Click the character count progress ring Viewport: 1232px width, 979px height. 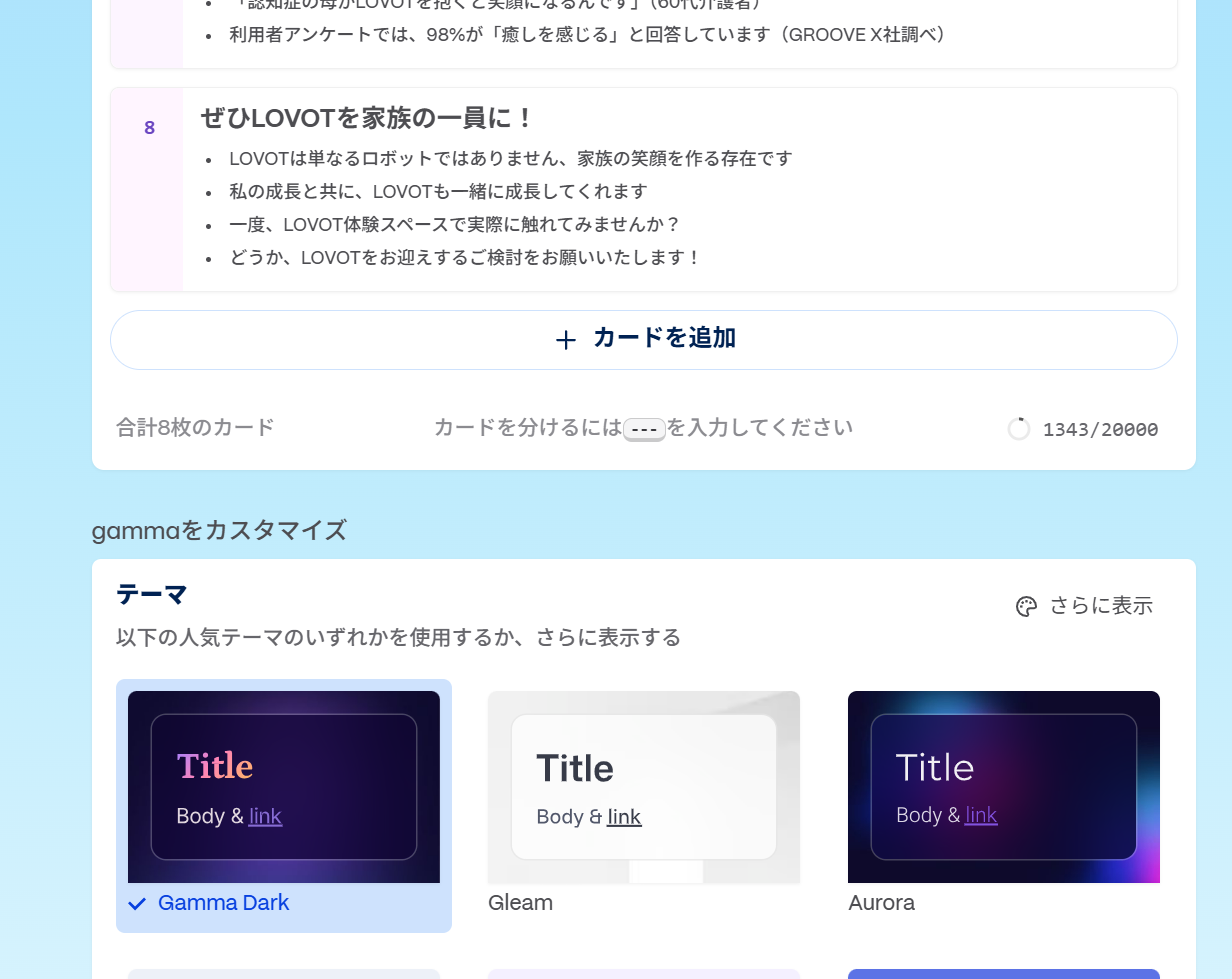(x=1019, y=429)
